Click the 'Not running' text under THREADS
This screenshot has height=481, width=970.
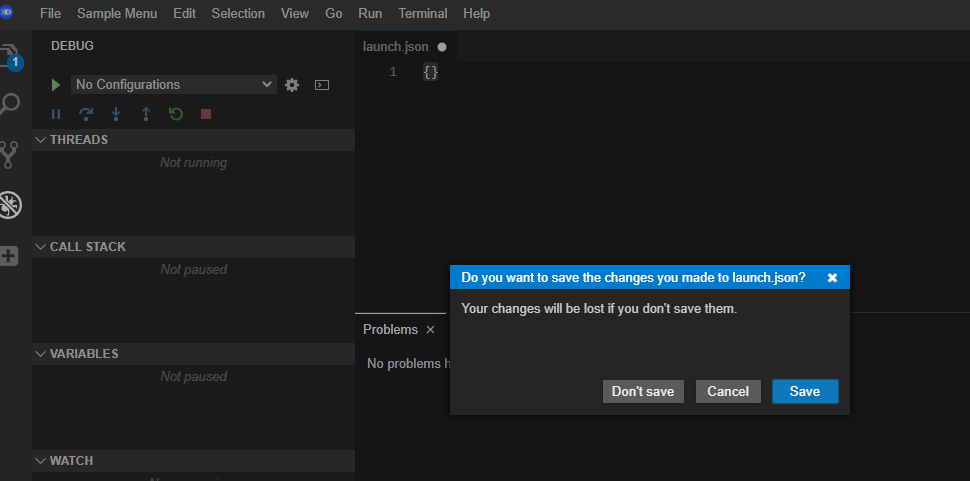(194, 163)
